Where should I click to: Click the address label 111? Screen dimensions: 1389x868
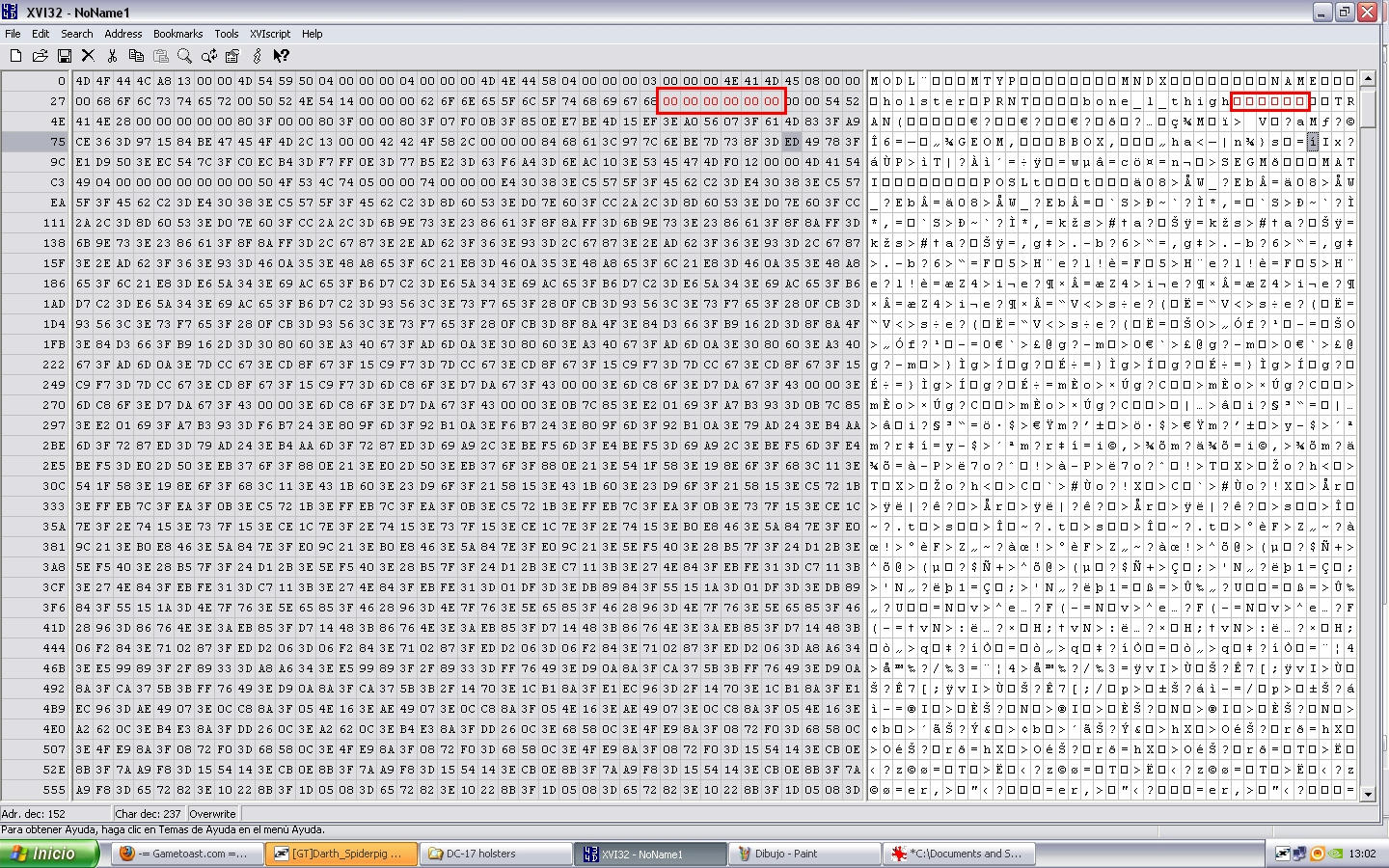tap(55, 223)
